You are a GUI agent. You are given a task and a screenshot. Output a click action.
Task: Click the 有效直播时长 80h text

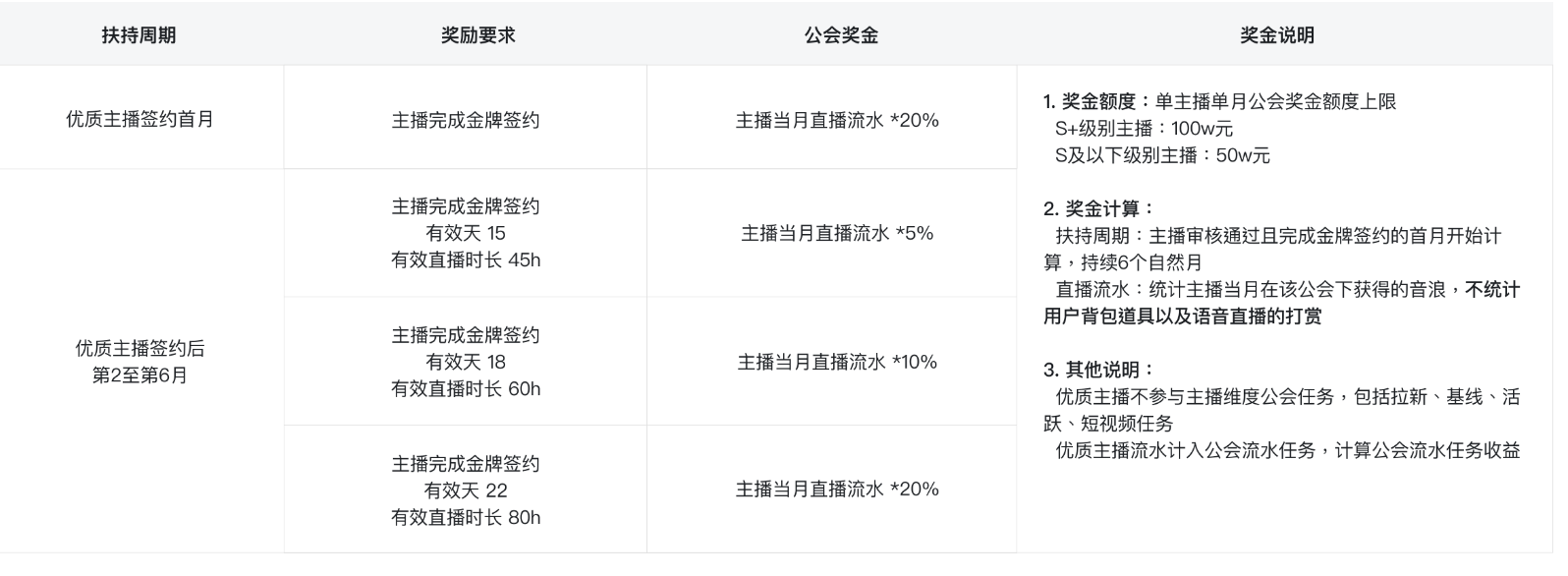tap(466, 517)
